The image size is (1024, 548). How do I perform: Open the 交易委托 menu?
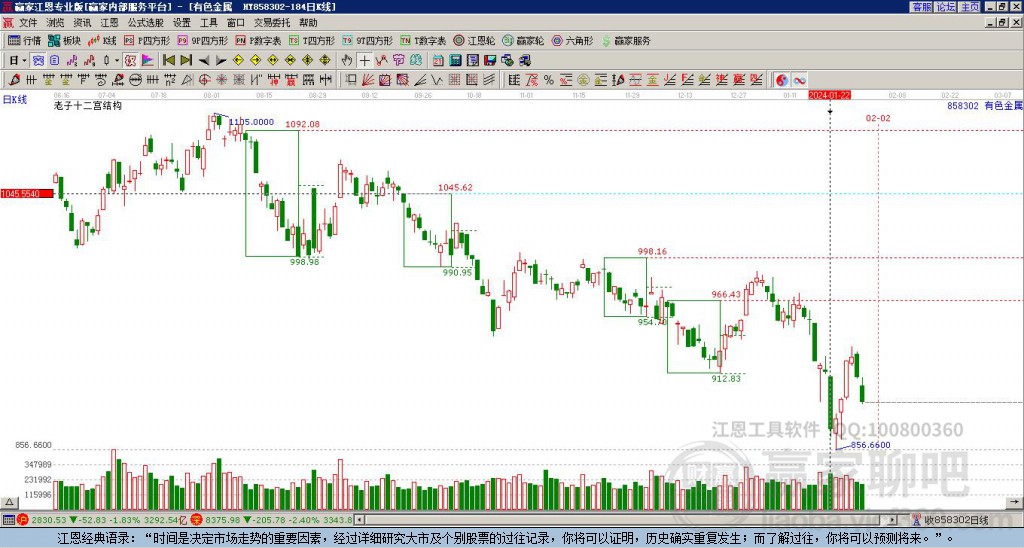272,23
